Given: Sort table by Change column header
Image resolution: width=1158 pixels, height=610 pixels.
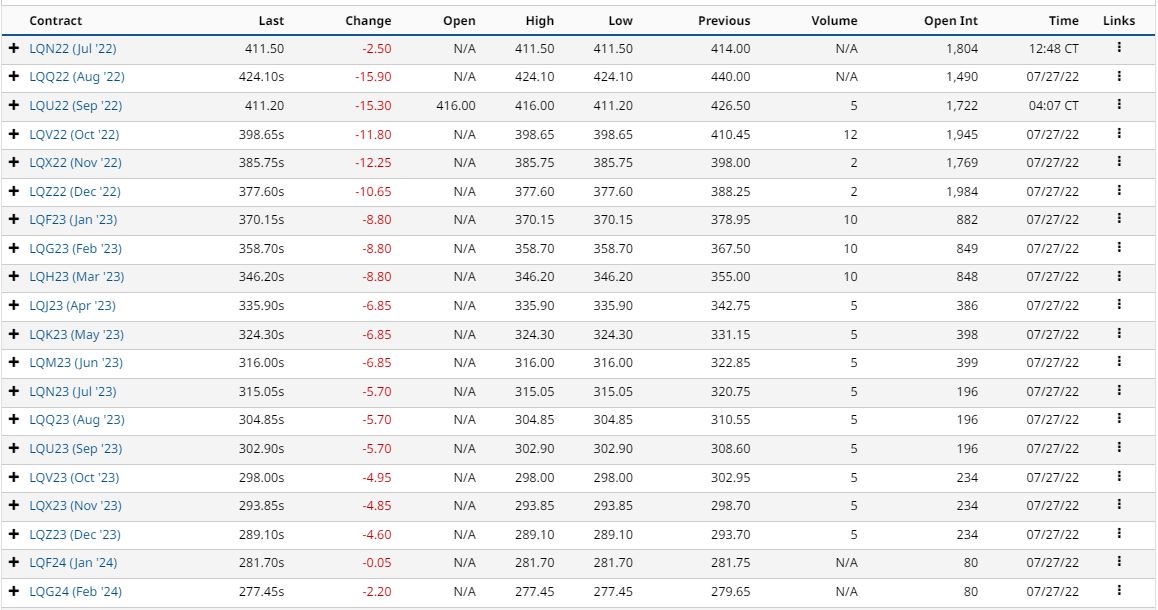Looking at the screenshot, I should (368, 21).
